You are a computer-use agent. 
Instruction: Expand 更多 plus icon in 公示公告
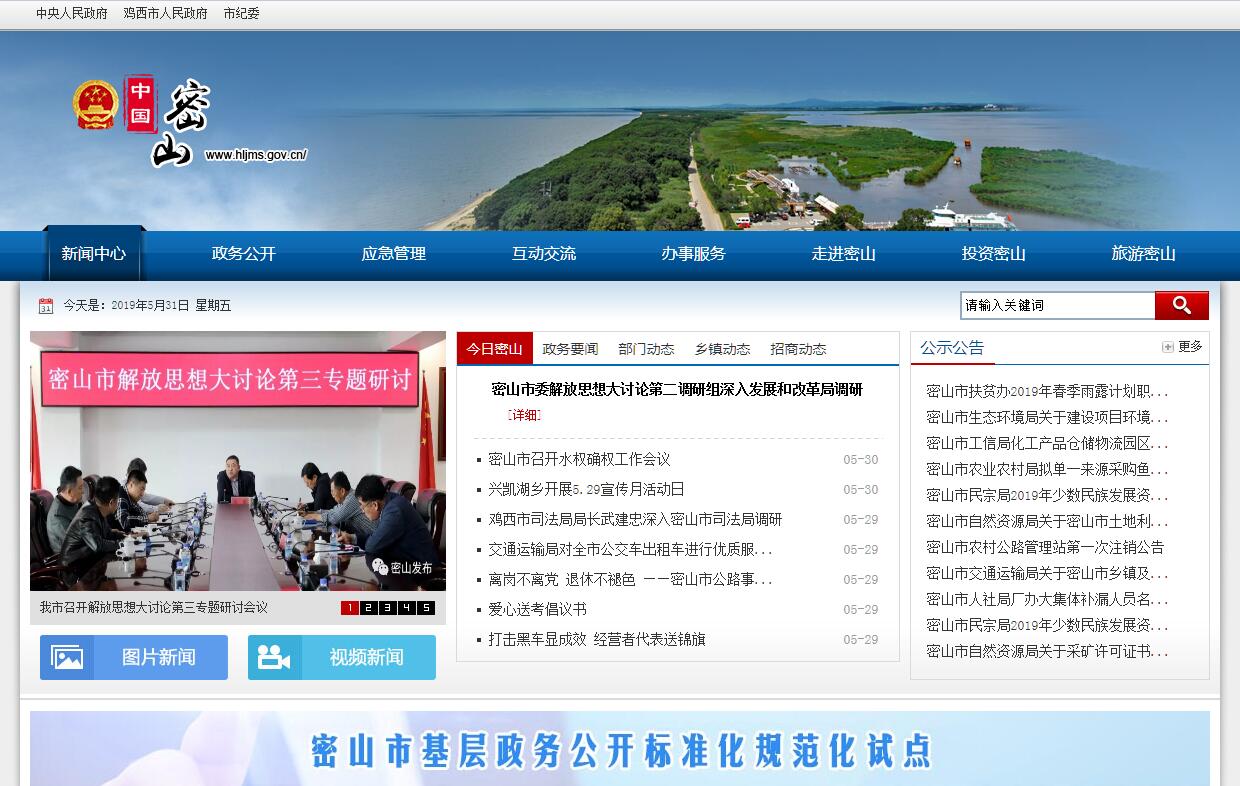tap(1167, 347)
